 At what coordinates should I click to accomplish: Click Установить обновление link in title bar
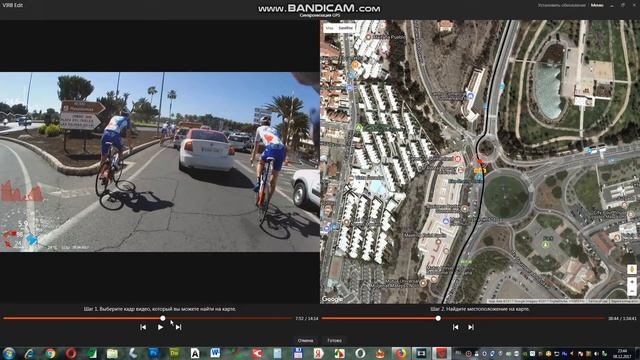tap(562, 5)
